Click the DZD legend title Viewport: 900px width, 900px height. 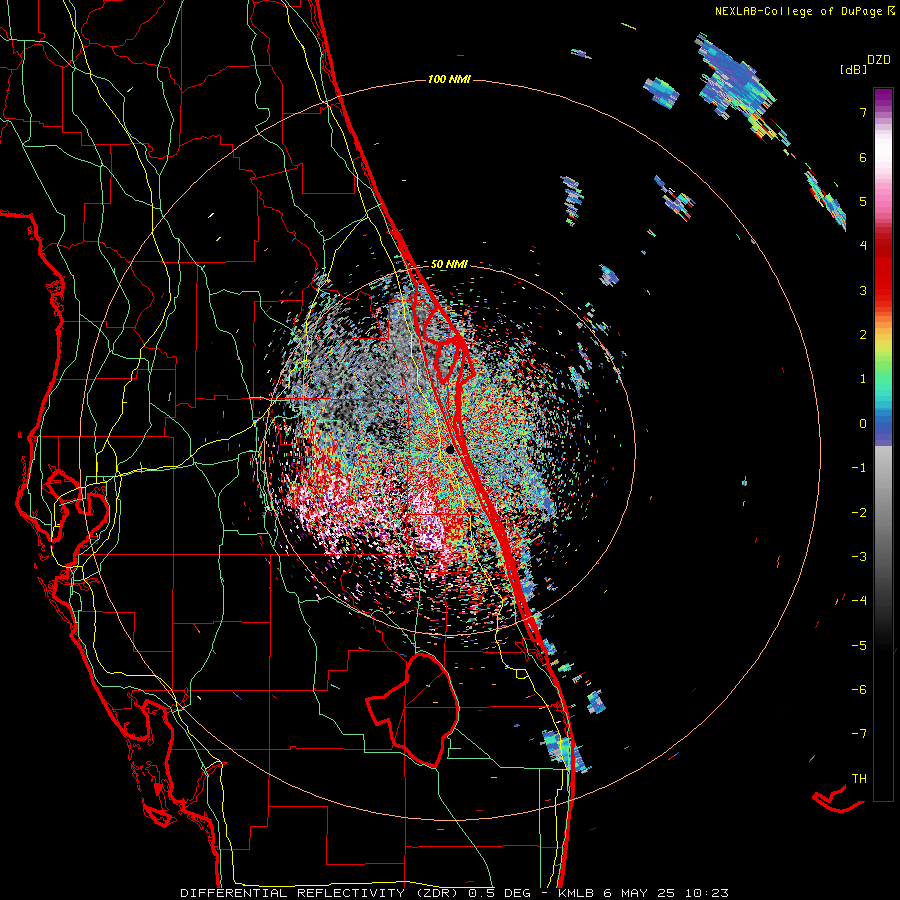[x=879, y=60]
